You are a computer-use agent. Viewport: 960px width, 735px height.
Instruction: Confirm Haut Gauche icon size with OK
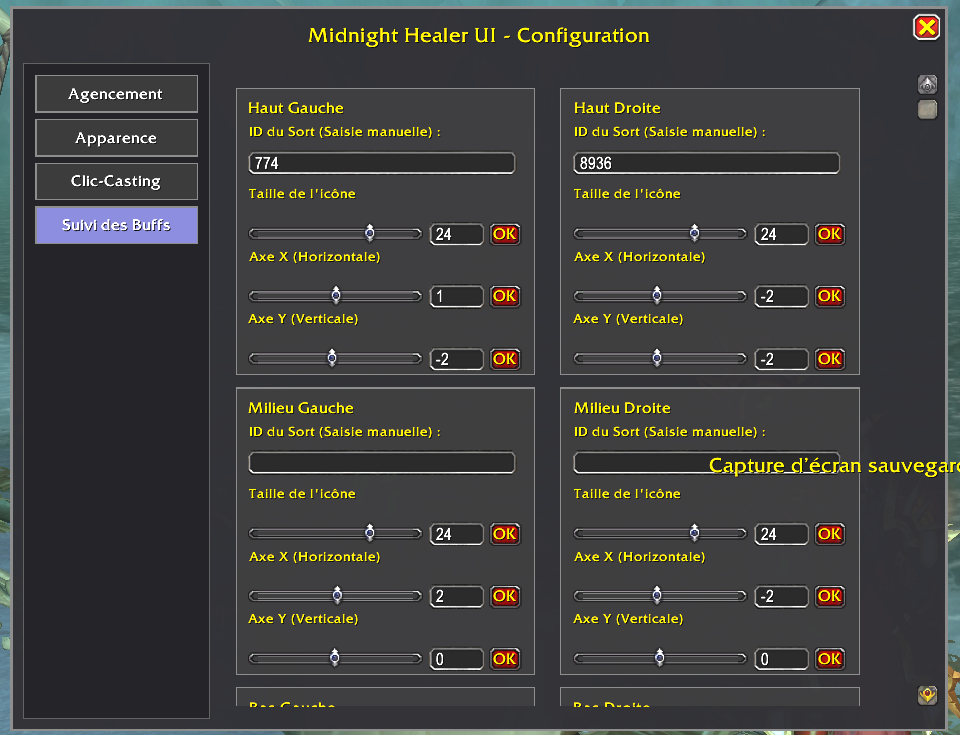(x=505, y=234)
